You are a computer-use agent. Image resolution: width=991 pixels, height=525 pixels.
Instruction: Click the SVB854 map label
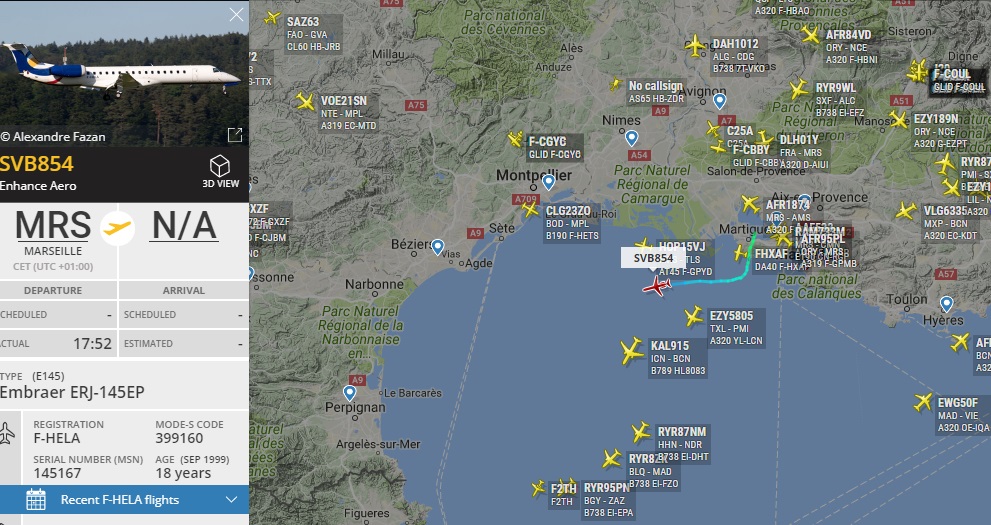[x=653, y=258]
